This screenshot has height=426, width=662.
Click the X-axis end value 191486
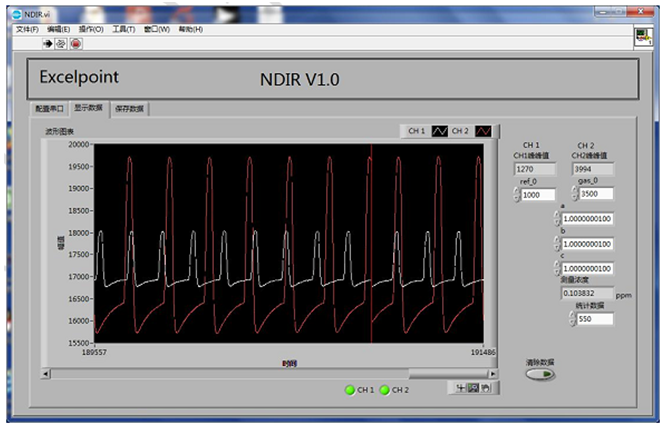tap(483, 352)
